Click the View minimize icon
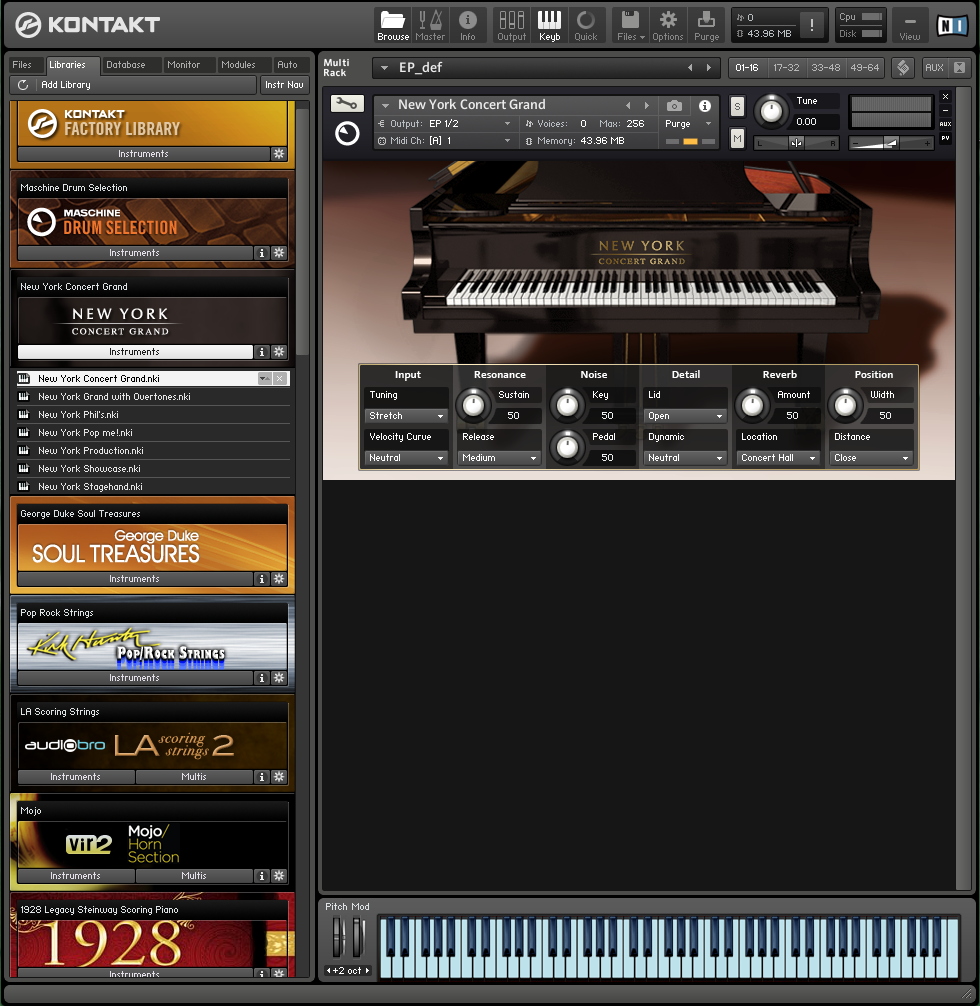The height and width of the screenshot is (1006, 980). [909, 26]
